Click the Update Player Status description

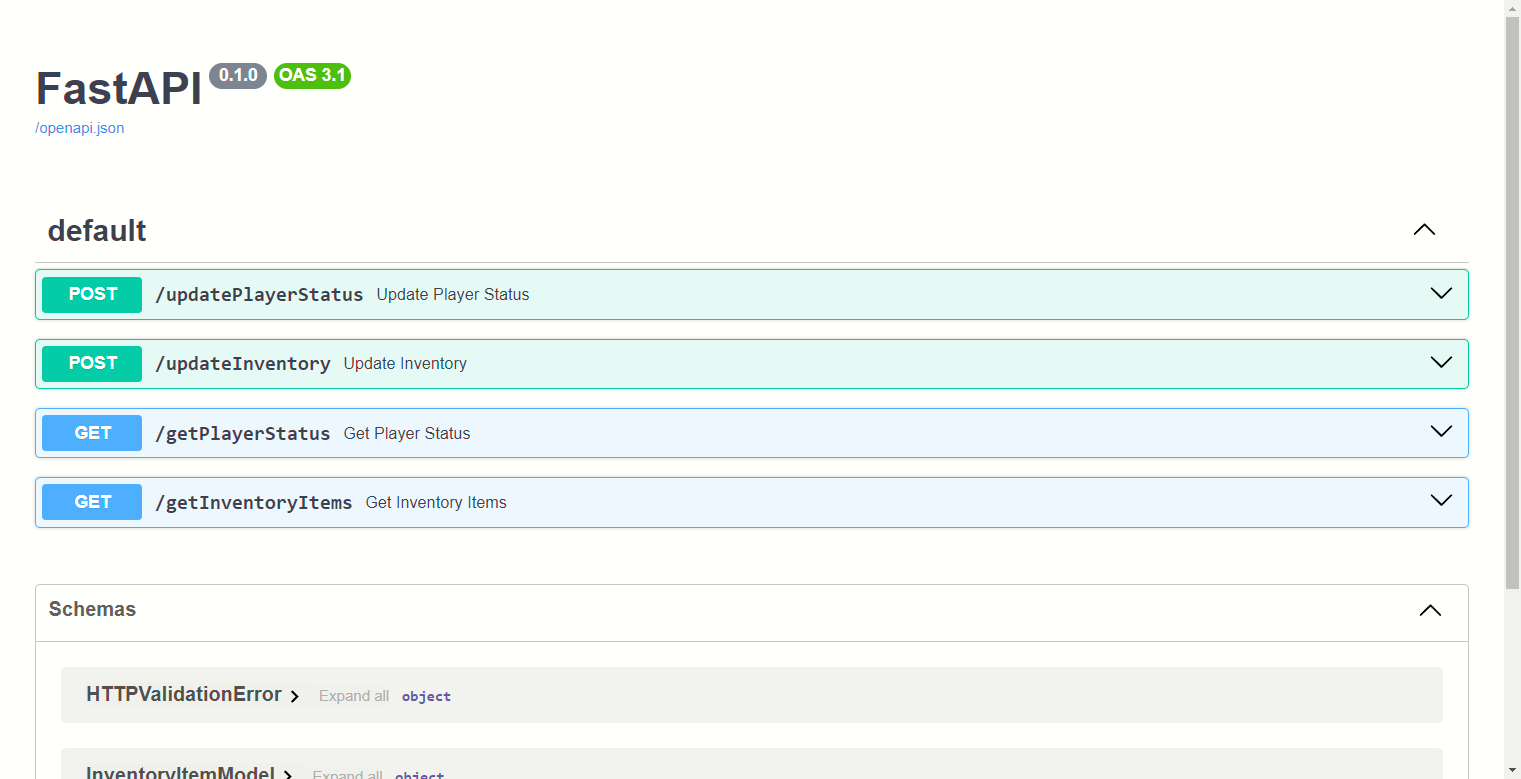tap(453, 295)
